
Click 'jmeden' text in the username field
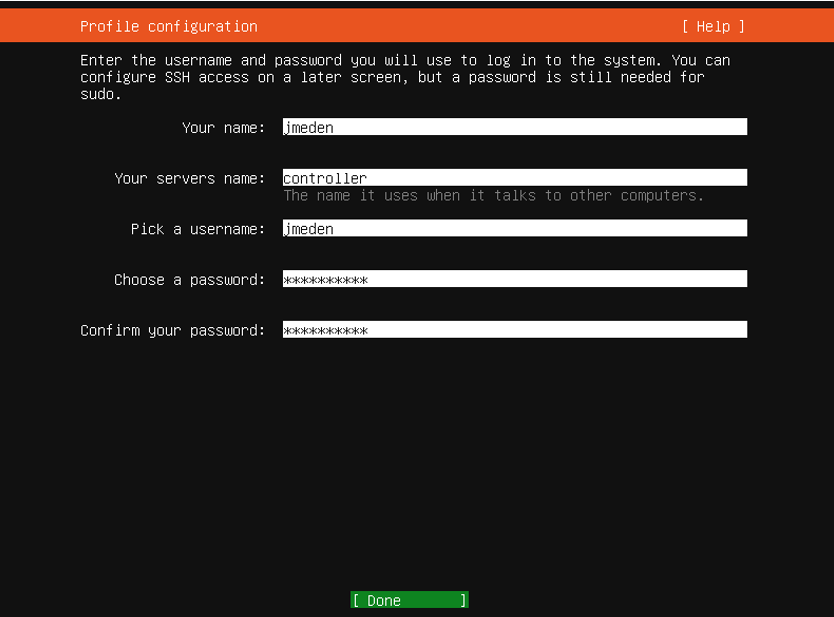309,229
